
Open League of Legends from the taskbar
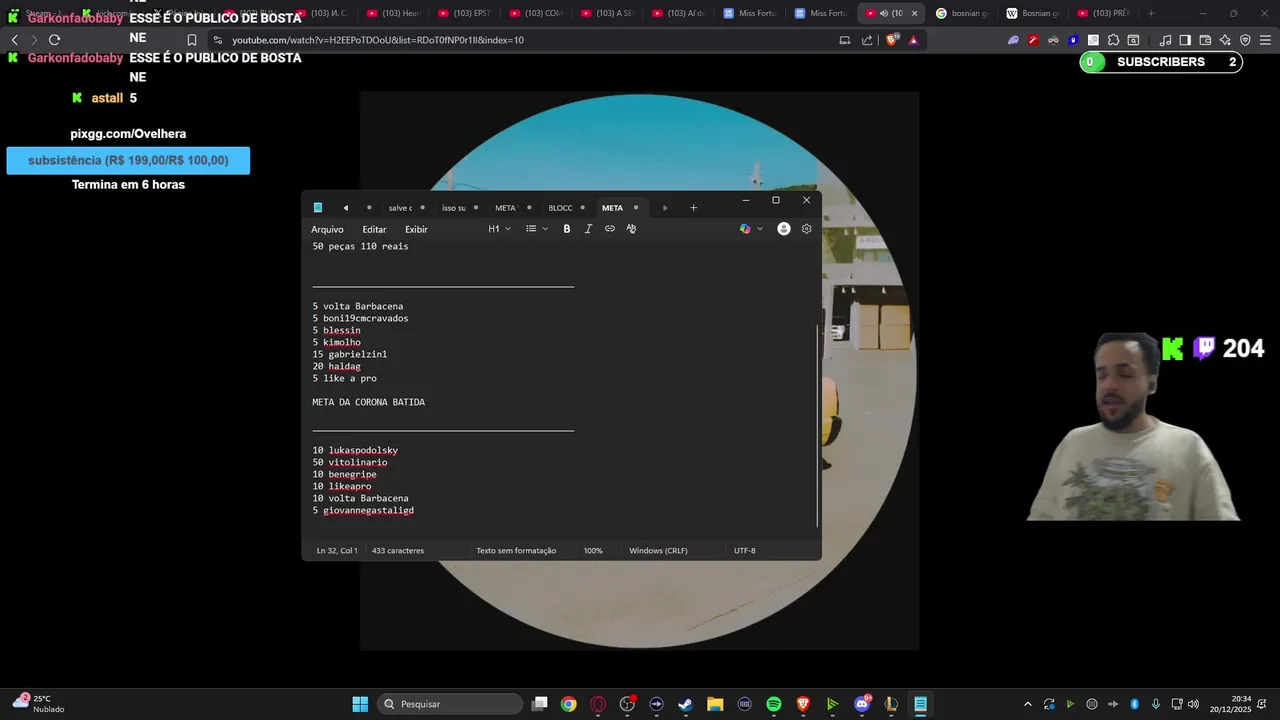[x=891, y=704]
